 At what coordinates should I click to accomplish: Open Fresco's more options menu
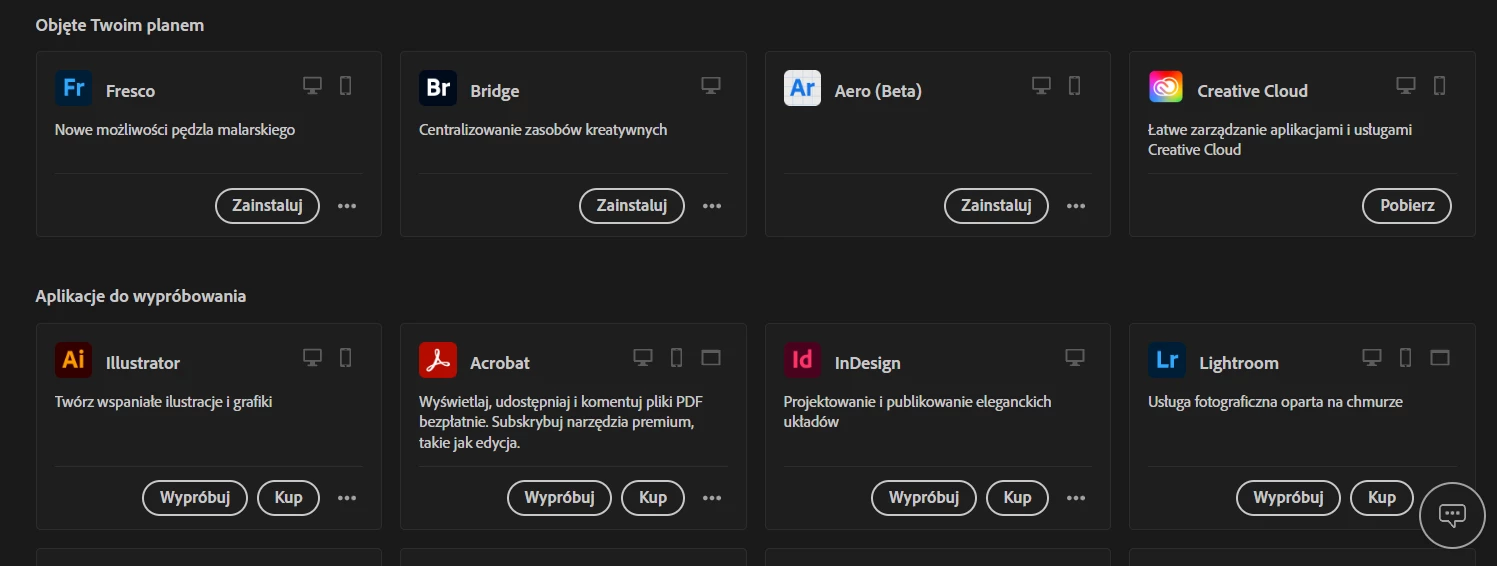tap(347, 206)
